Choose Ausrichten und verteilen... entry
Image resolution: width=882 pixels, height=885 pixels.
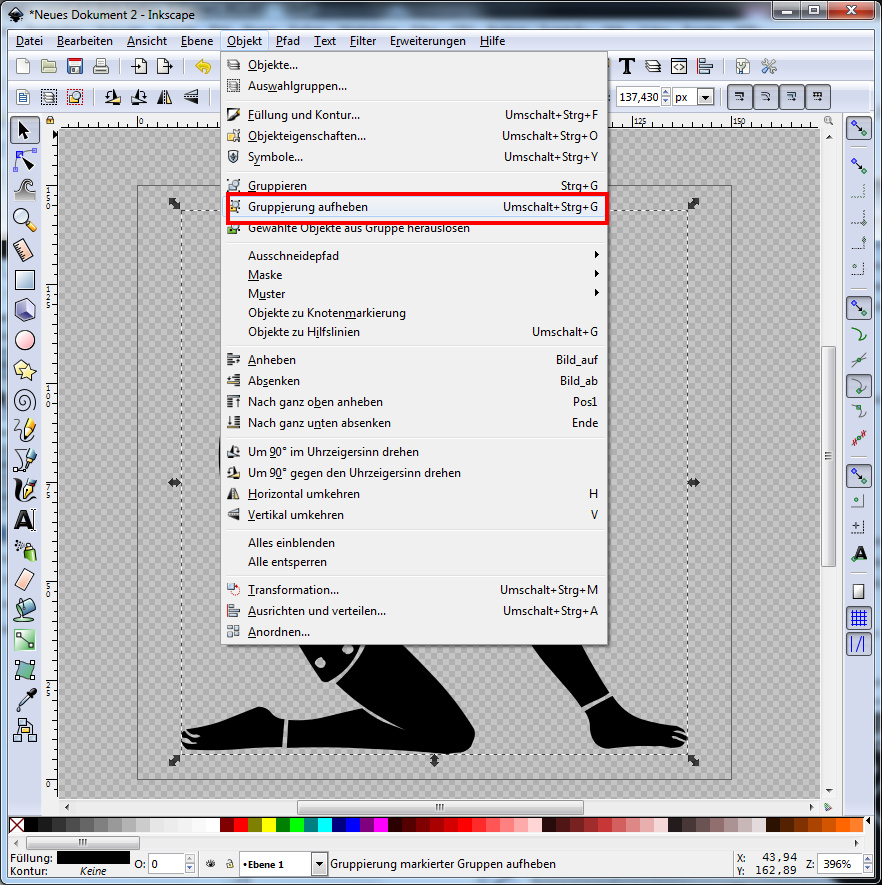[415, 611]
